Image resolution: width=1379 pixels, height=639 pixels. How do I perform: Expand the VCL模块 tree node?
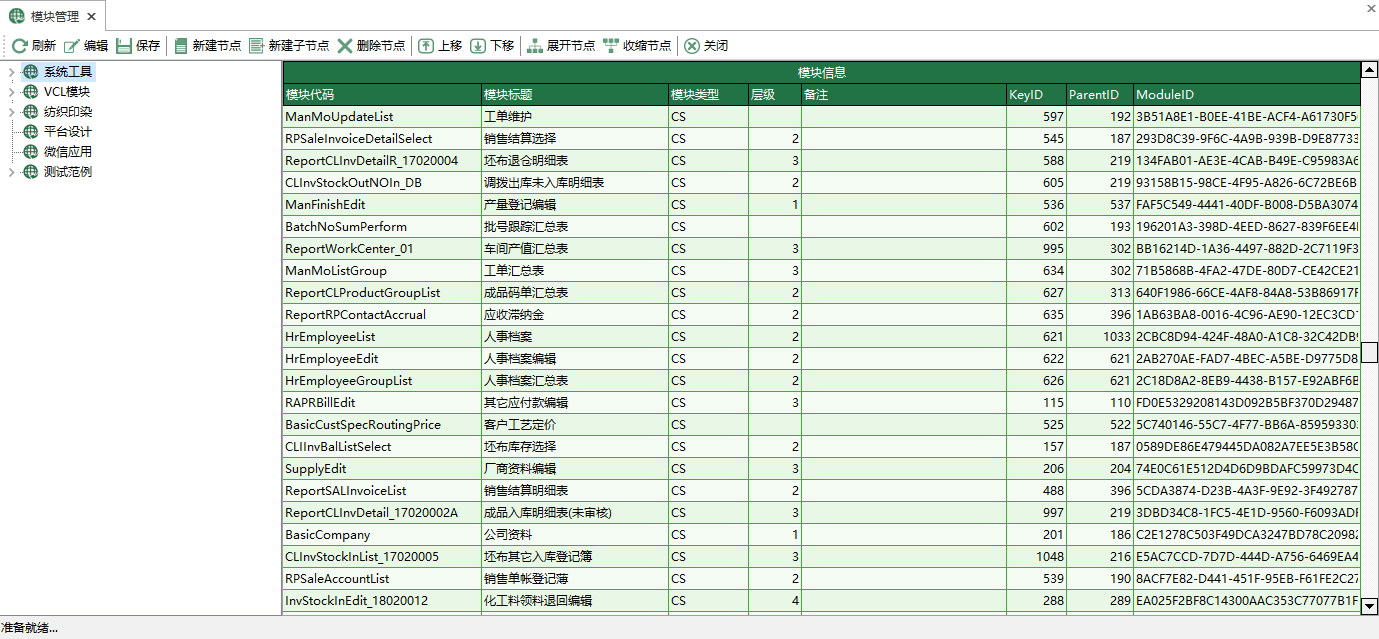(x=11, y=92)
